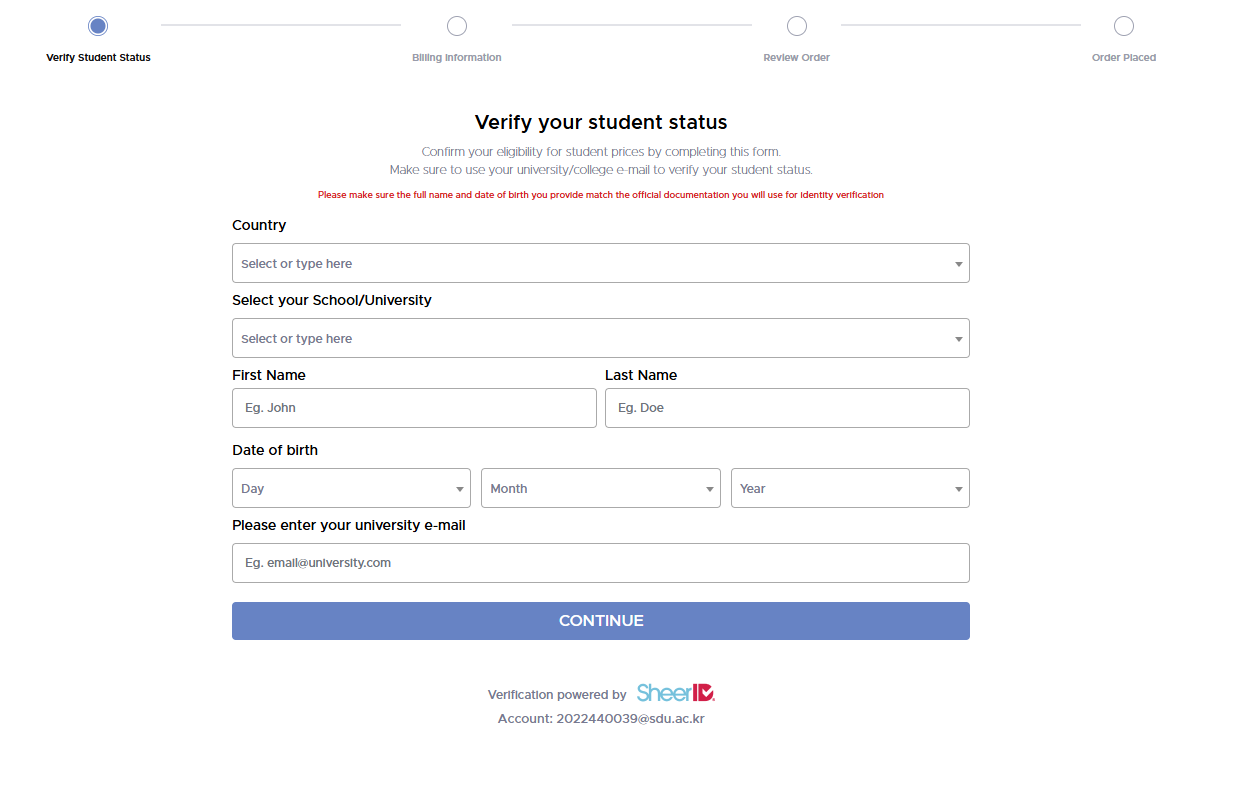The image size is (1250, 785).
Task: Select the Billing Information step label
Action: point(457,58)
